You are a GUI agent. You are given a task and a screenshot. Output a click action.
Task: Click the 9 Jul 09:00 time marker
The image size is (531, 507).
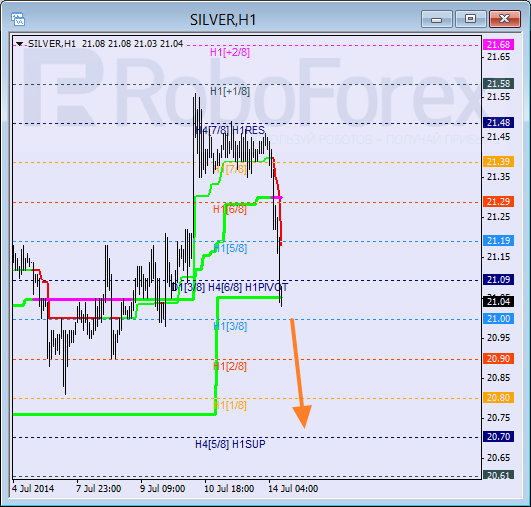pos(163,489)
